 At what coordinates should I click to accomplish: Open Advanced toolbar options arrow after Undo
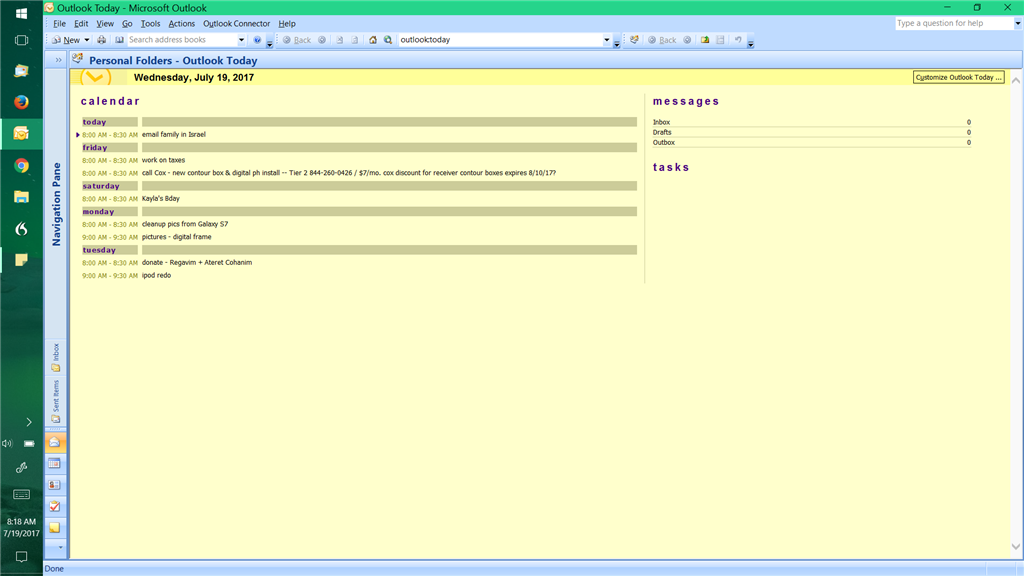750,42
